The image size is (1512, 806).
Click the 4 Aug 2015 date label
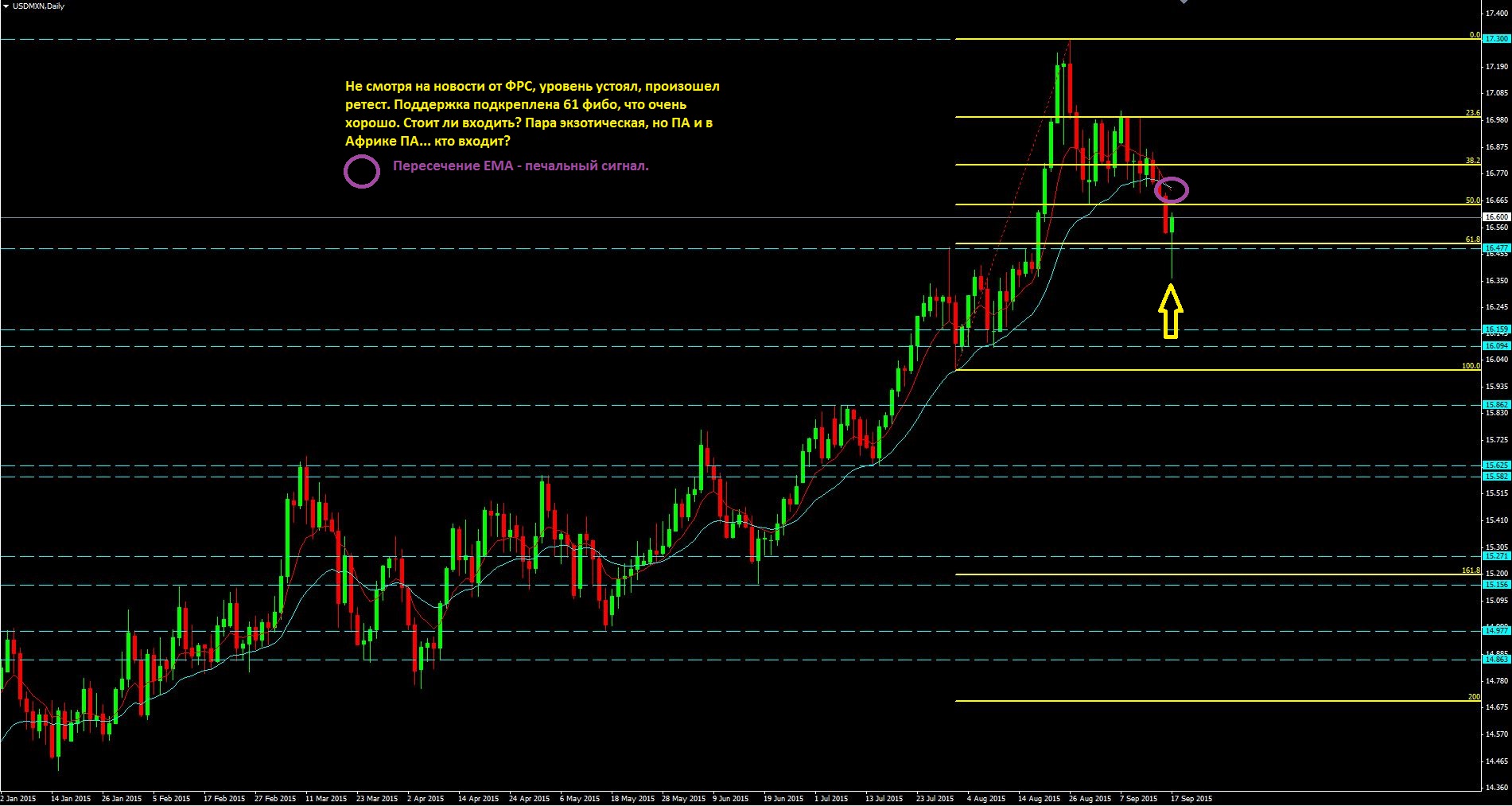point(986,798)
